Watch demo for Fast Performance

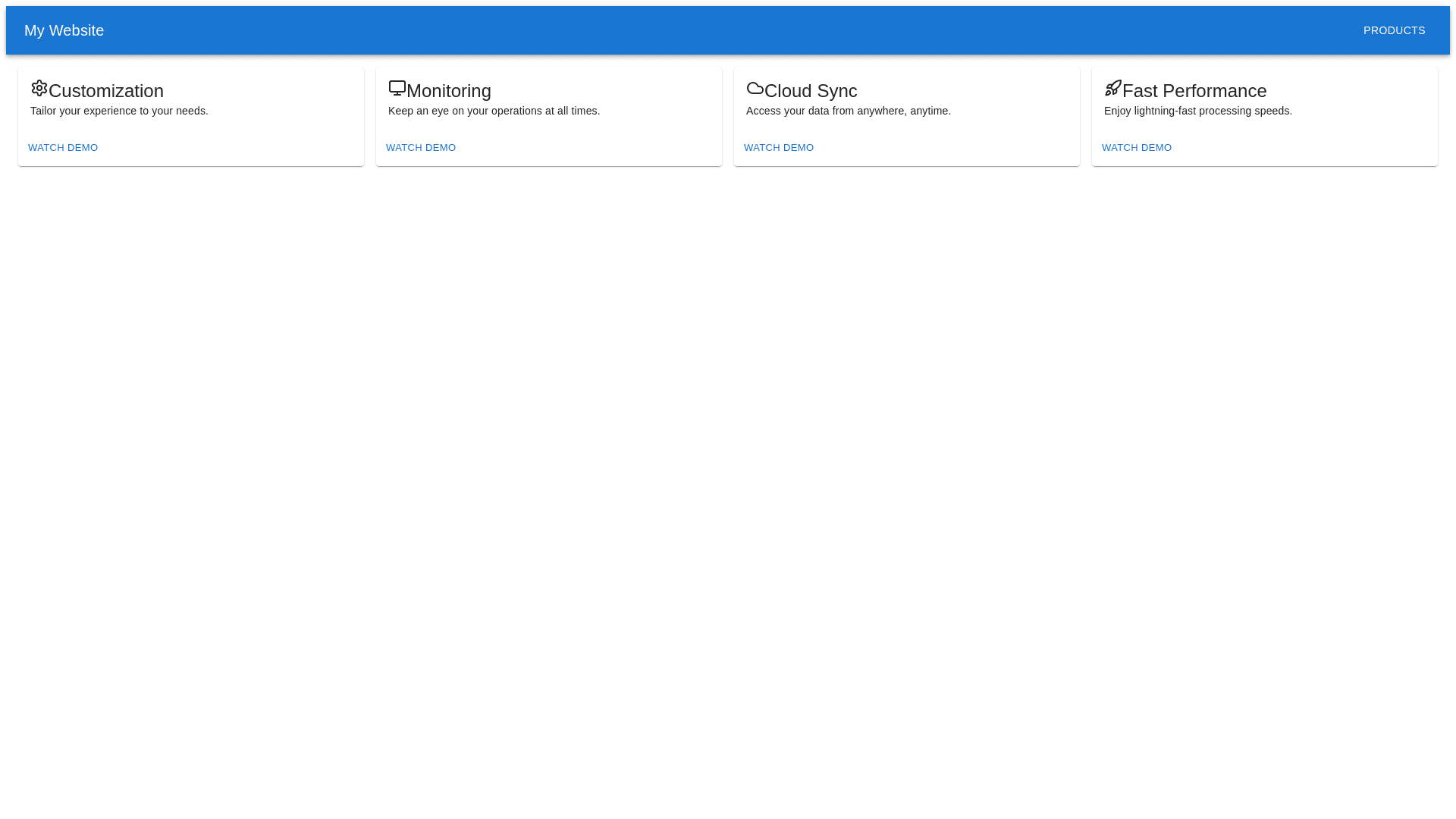pos(1137,148)
